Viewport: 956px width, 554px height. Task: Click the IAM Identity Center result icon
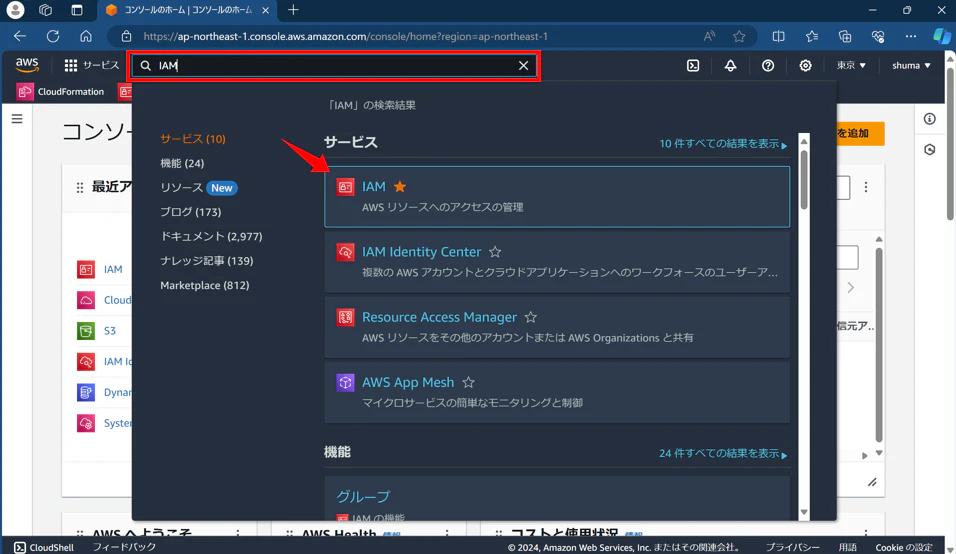pos(345,252)
